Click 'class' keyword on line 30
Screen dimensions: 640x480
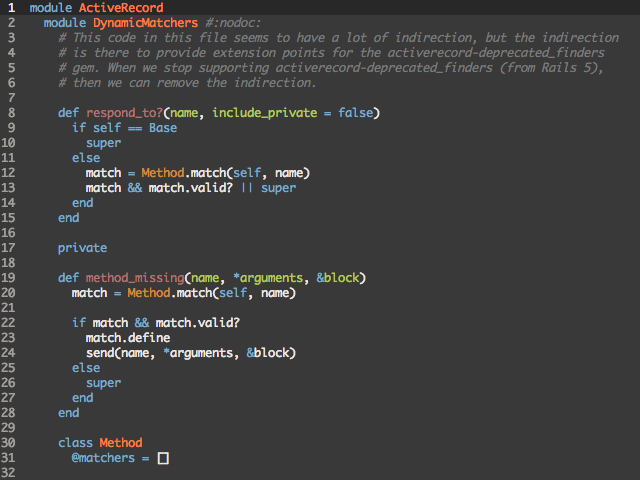76,443
